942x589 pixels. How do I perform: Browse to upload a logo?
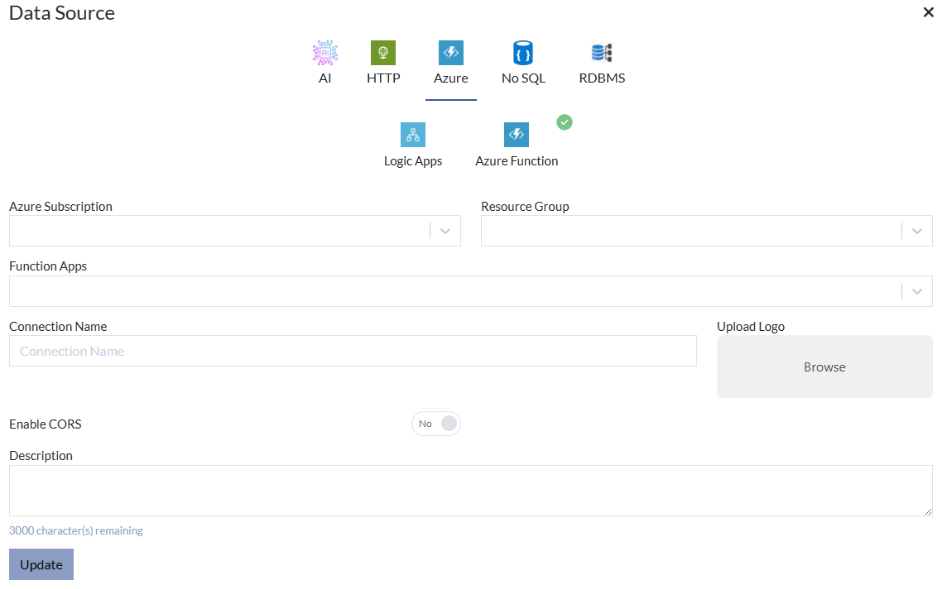[x=824, y=367]
